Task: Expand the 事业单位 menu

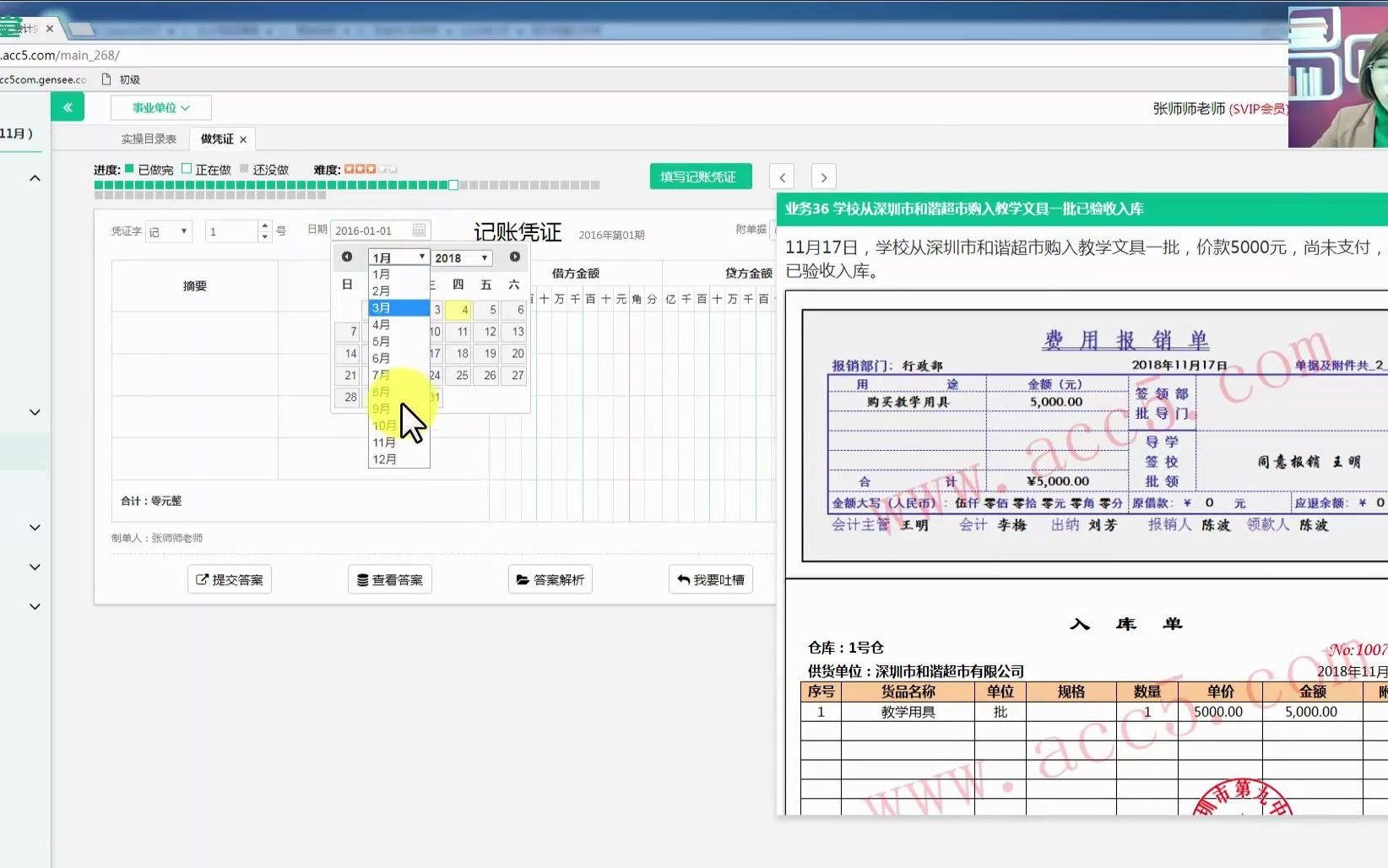Action: [160, 107]
